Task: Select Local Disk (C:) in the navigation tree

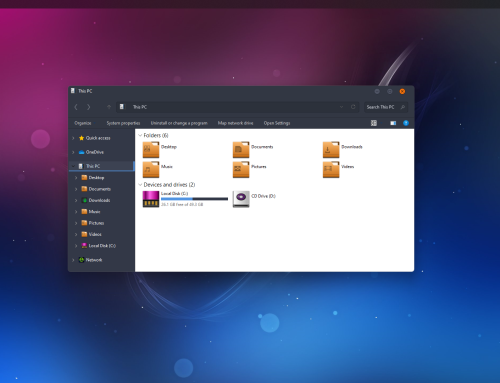Action: (x=102, y=246)
